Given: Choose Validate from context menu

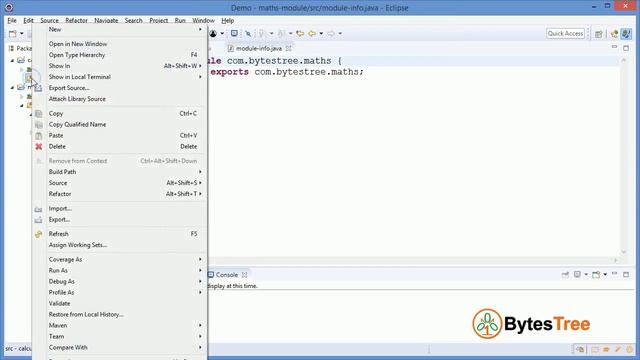Looking at the screenshot, I should 120,303.
